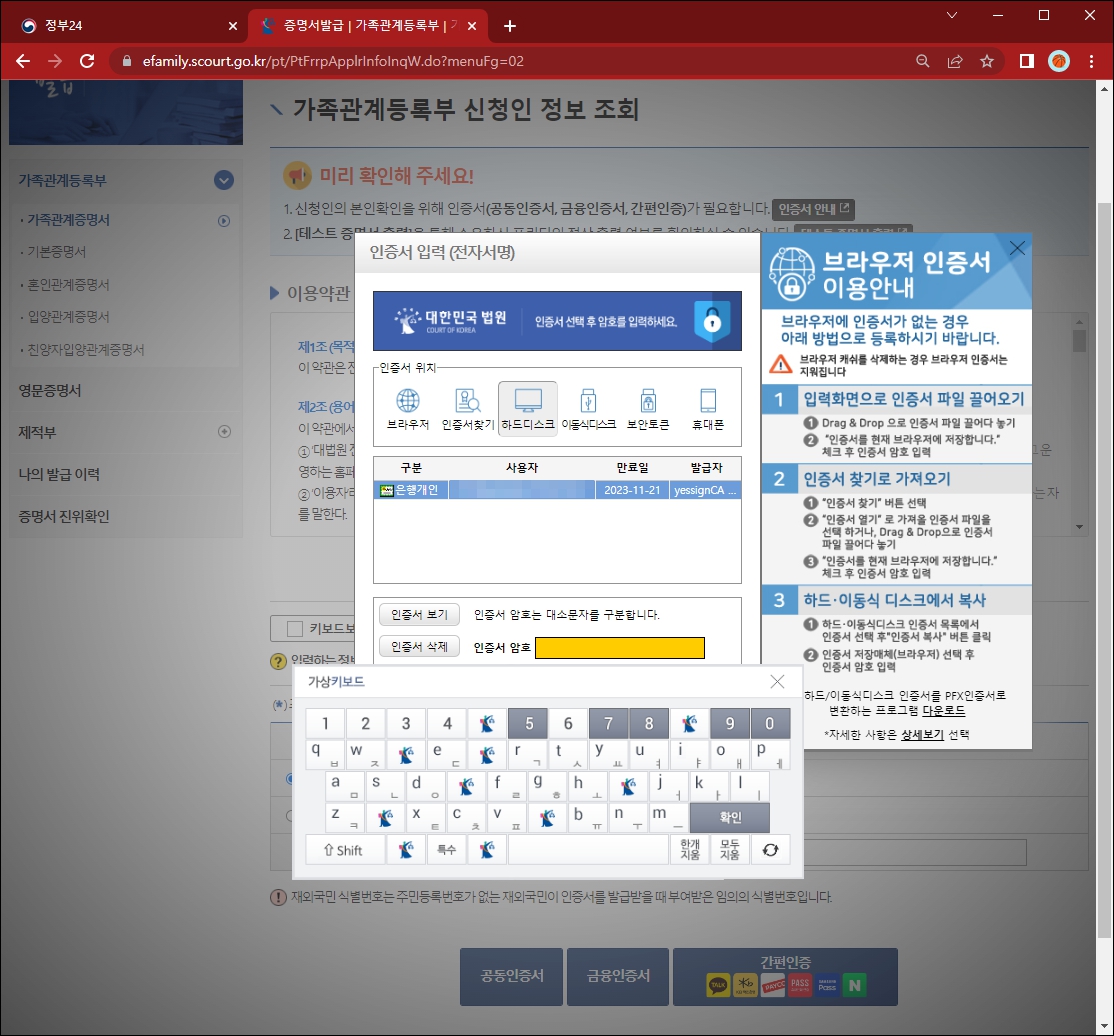This screenshot has width=1114, height=1036.
Task: Click the 특수 key on virtual keyboard
Action: [446, 850]
